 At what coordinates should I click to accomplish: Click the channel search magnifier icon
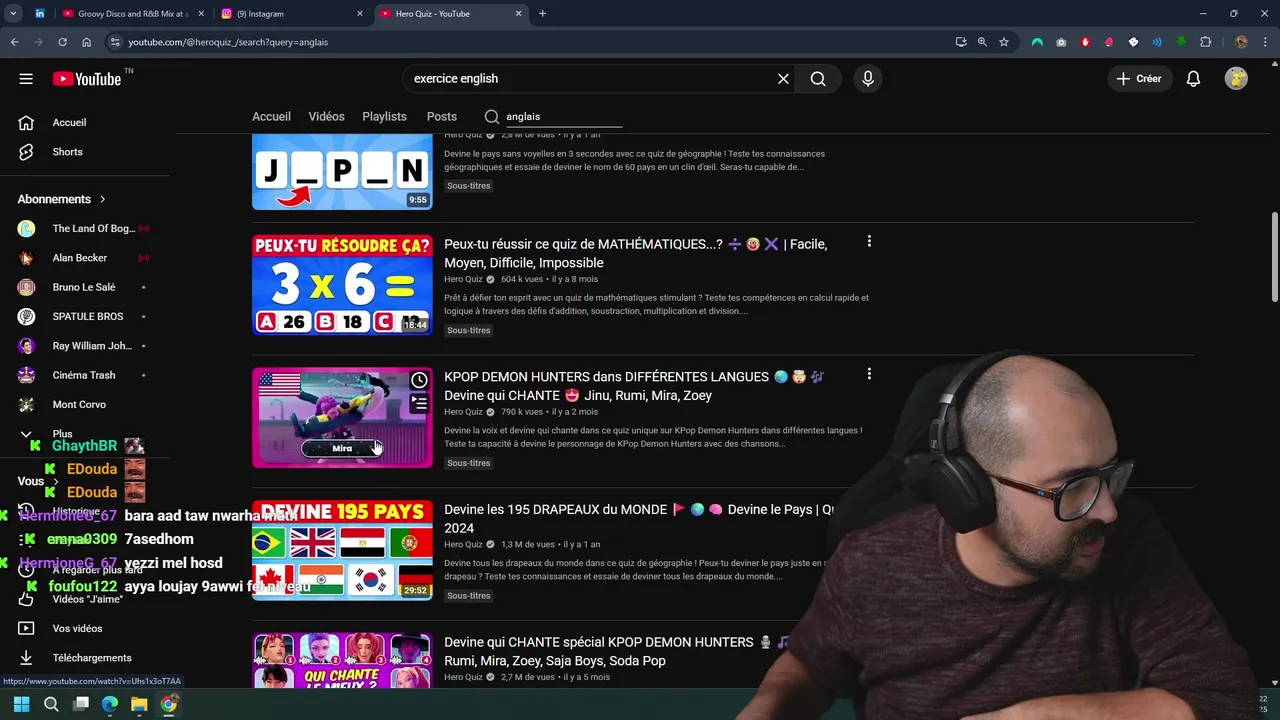point(491,117)
